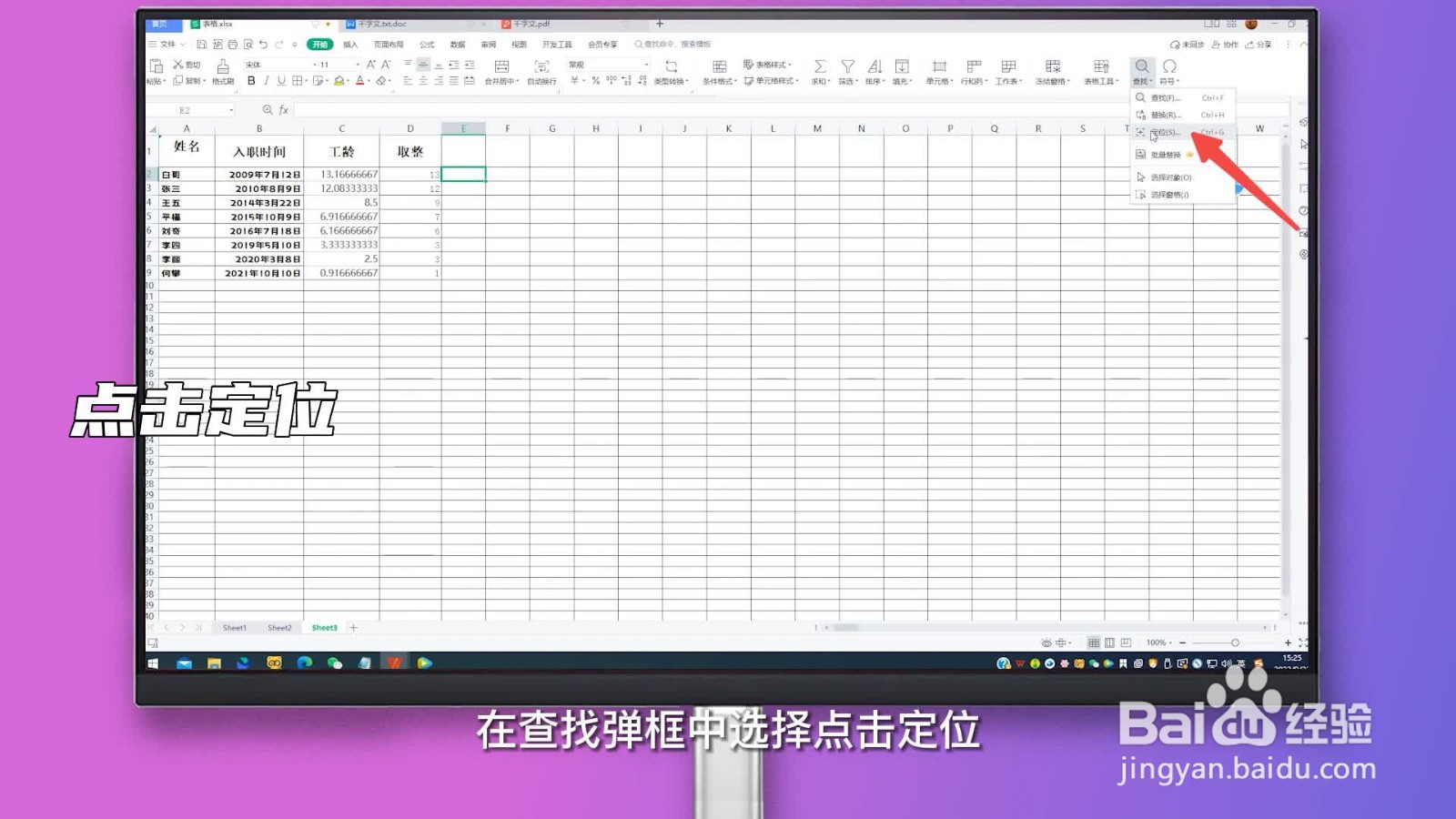Click the Save icon in quick toolbar

click(201, 44)
